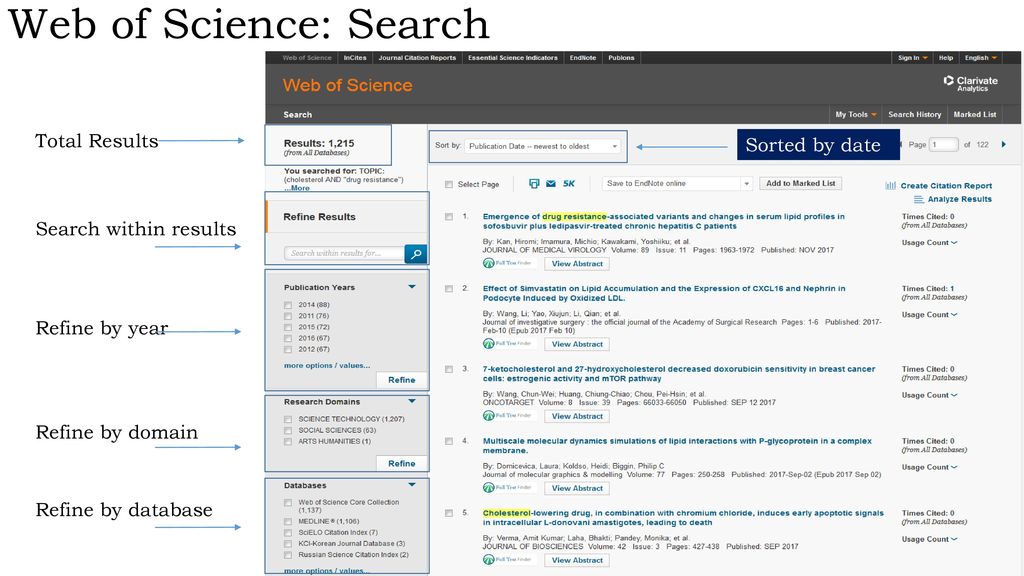Screen dimensions: 1024x576
Task: Expand Usage Count for result 2
Action: coord(929,314)
